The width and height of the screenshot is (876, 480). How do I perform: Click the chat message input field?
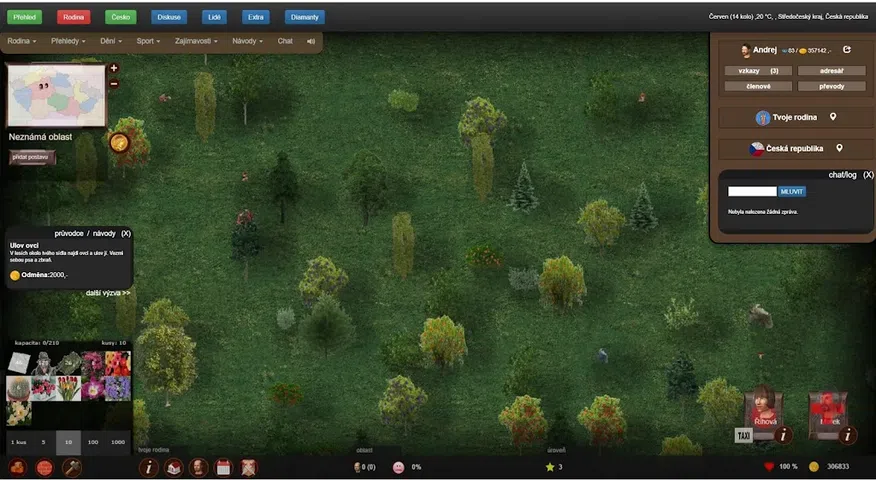(752, 191)
